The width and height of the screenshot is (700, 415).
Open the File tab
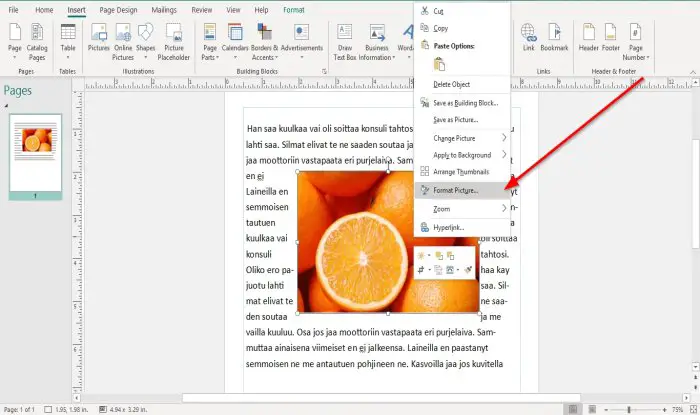click(13, 10)
